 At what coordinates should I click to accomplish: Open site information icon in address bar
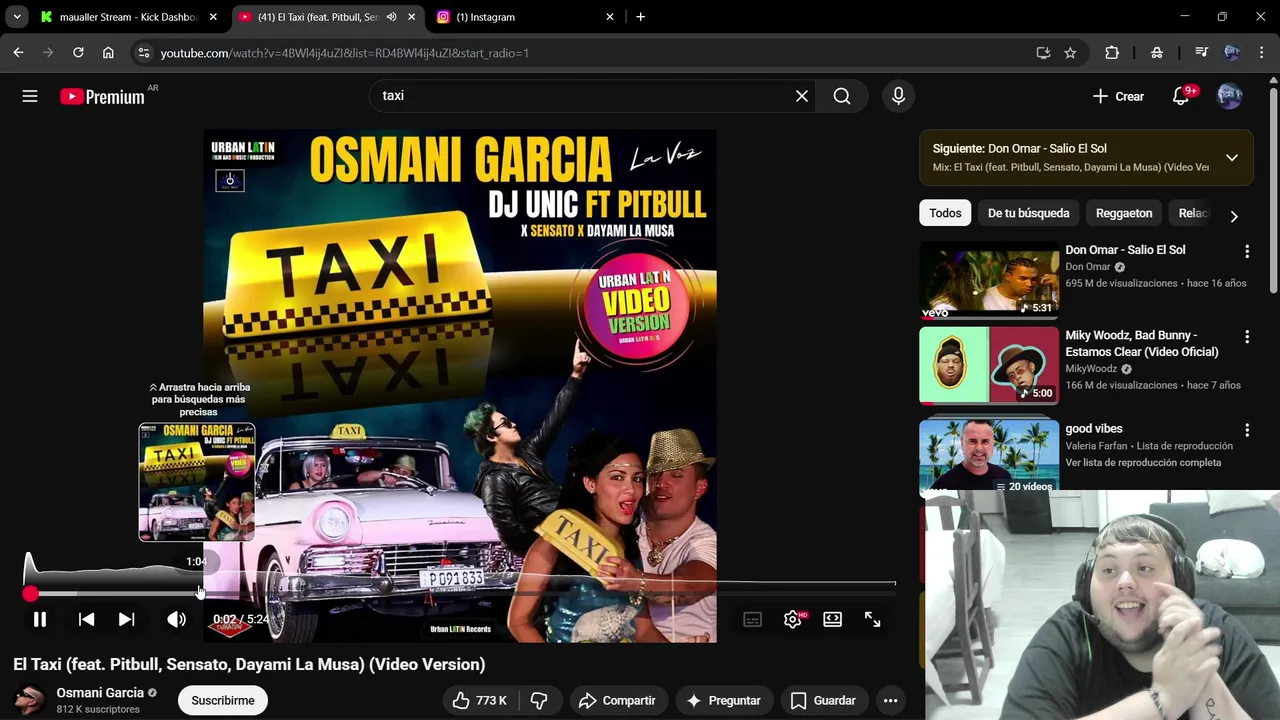pos(143,53)
